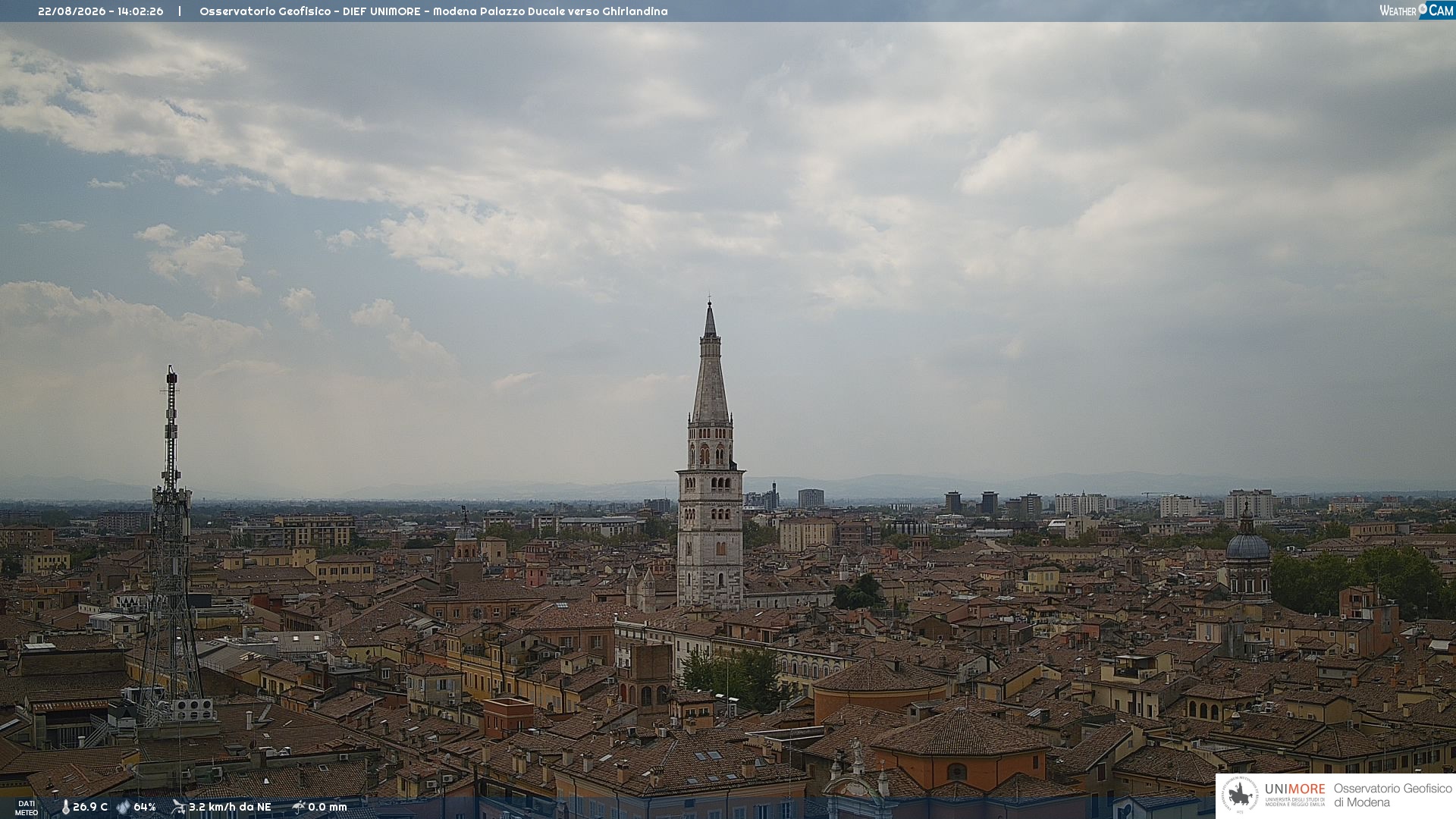Select the 0.0 mm rainfall reading
1456x819 pixels.
328,807
